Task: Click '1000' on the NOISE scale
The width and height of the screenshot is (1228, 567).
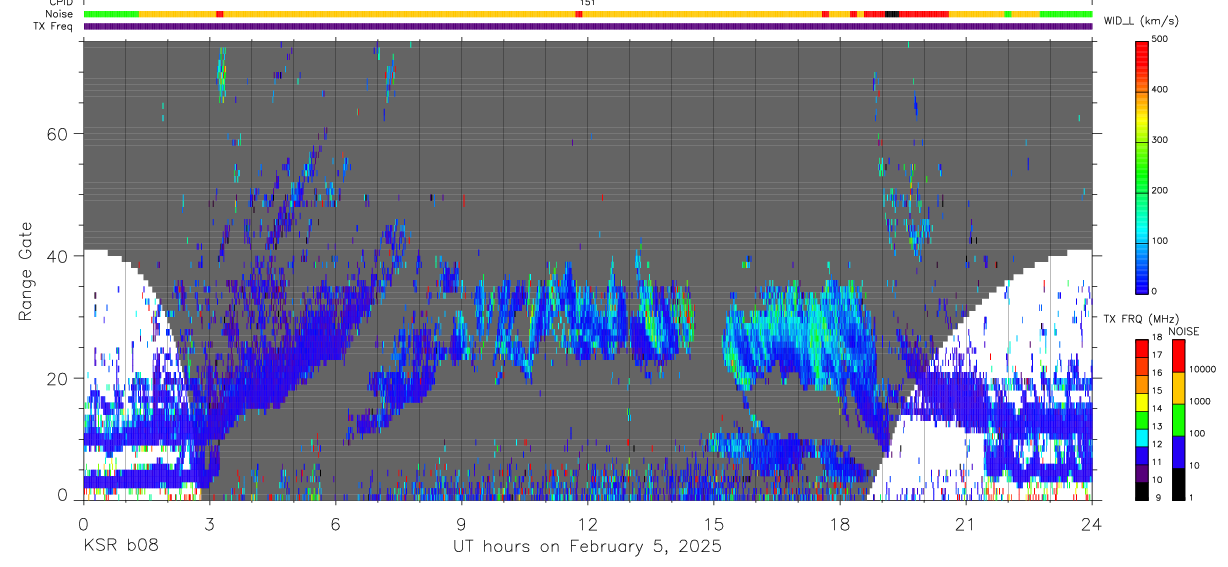Action: coord(1200,401)
